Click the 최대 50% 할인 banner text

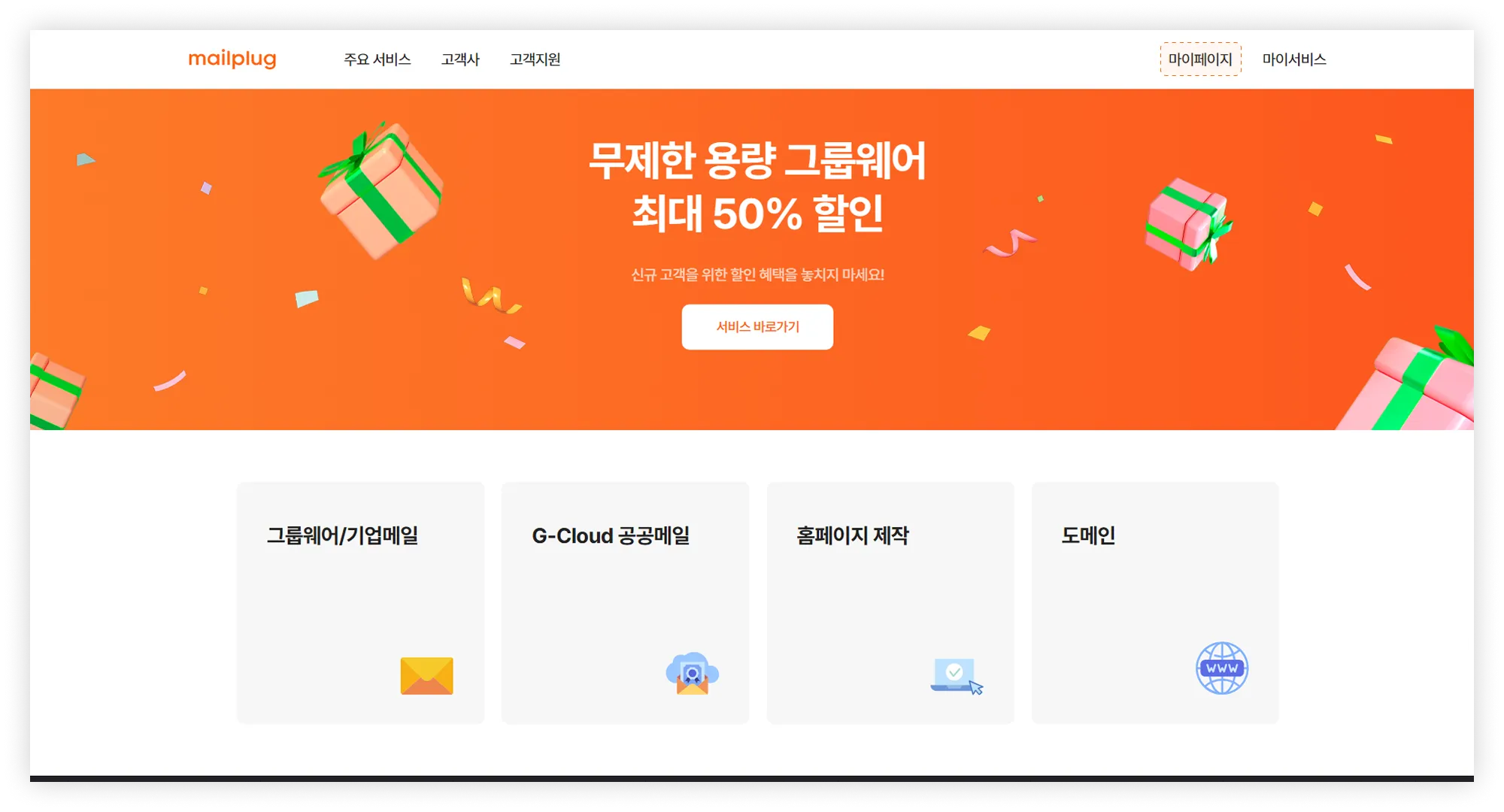(757, 214)
